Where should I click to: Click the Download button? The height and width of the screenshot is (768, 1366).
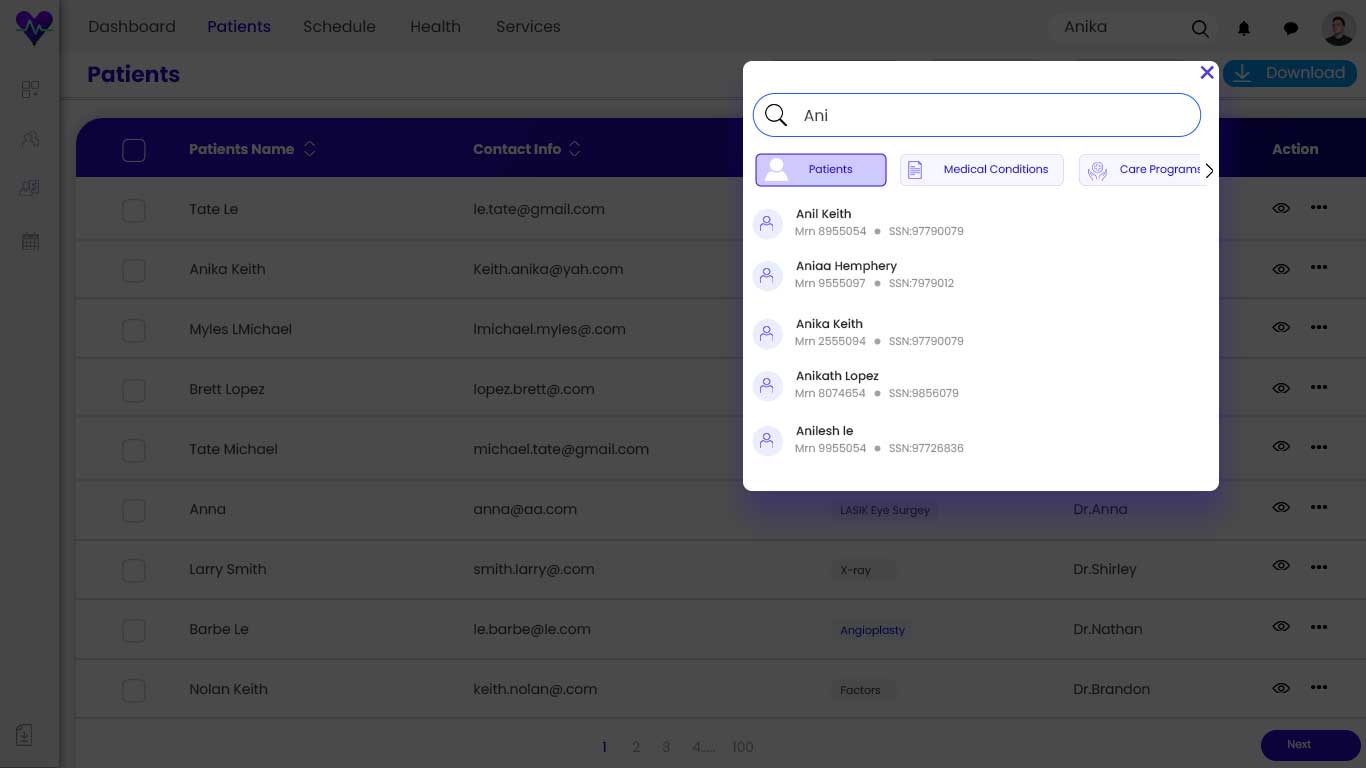[1291, 73]
